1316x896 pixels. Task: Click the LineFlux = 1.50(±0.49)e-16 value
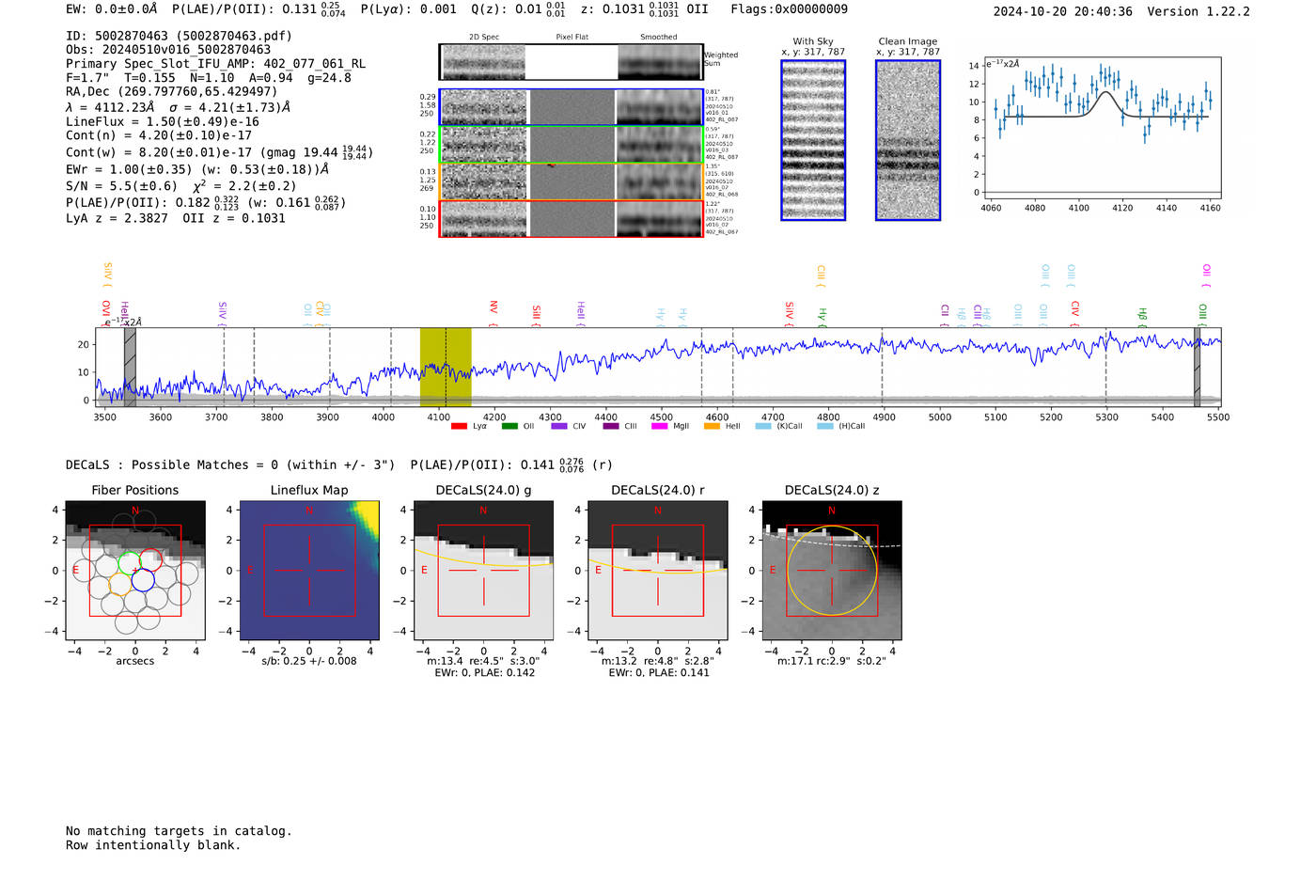click(x=163, y=121)
